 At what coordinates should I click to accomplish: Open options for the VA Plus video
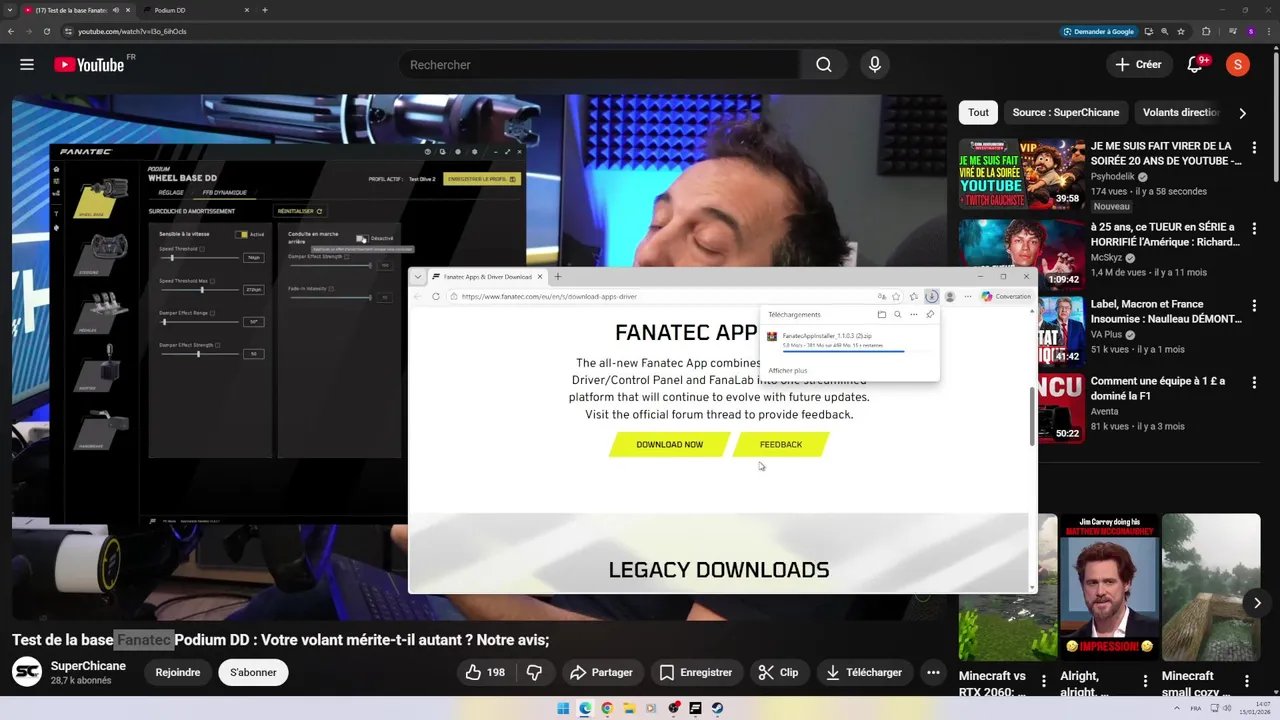(x=1254, y=306)
